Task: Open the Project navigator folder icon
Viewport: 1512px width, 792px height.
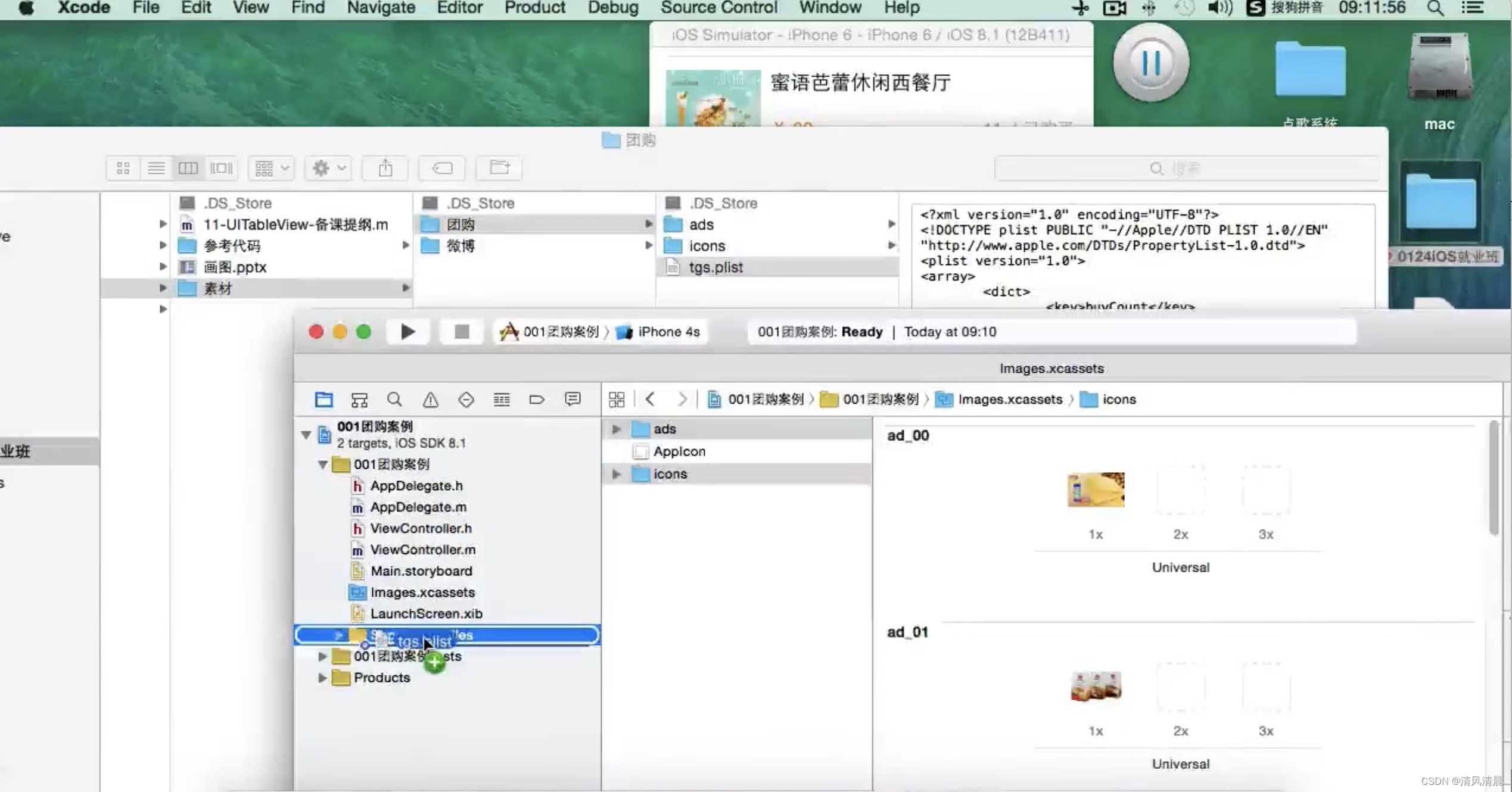Action: click(323, 399)
